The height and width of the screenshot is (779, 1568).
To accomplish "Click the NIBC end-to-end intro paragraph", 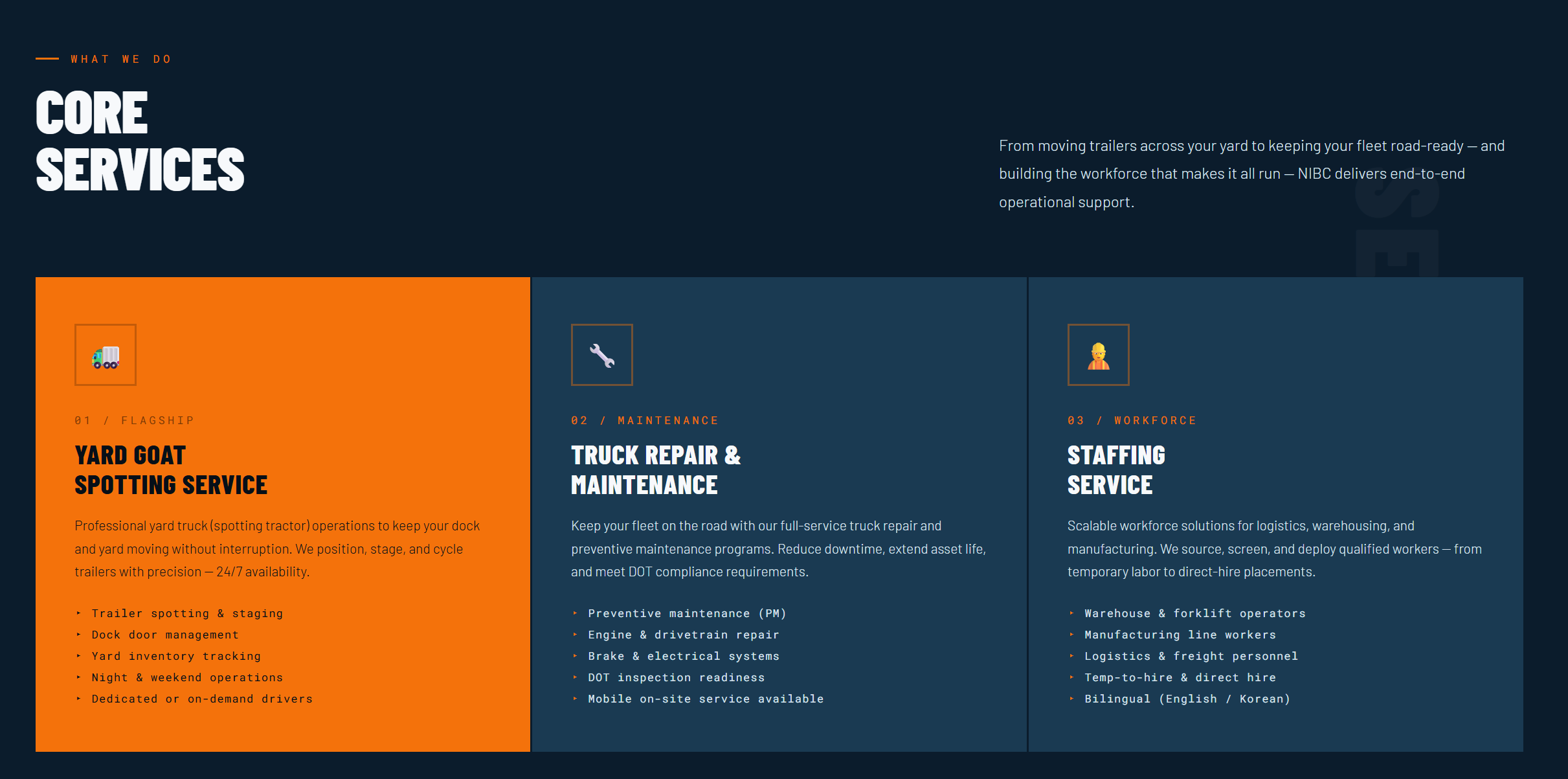I will (1251, 174).
